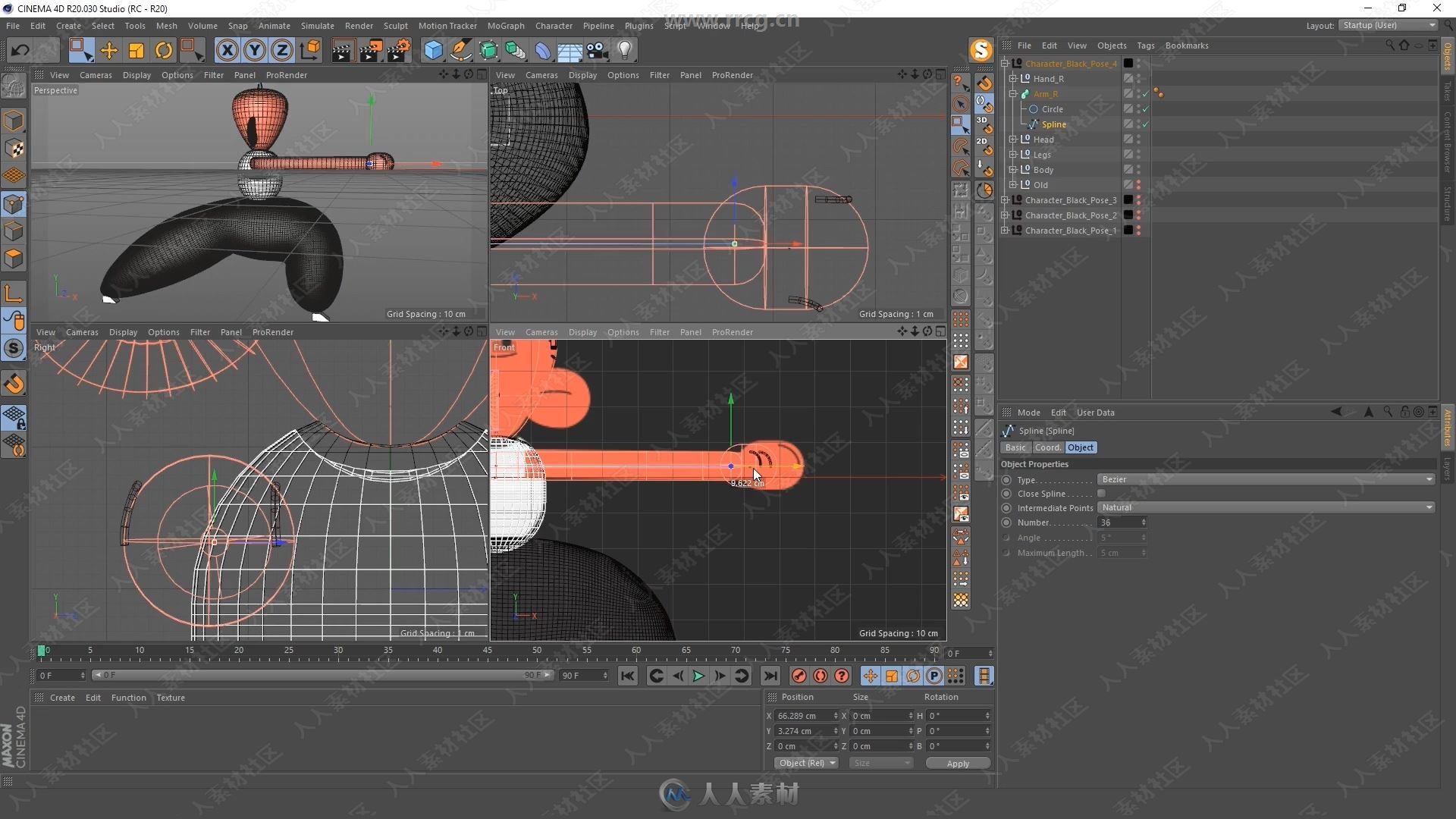The image size is (1456, 819).
Task: Switch to Points mode
Action: coord(14,203)
